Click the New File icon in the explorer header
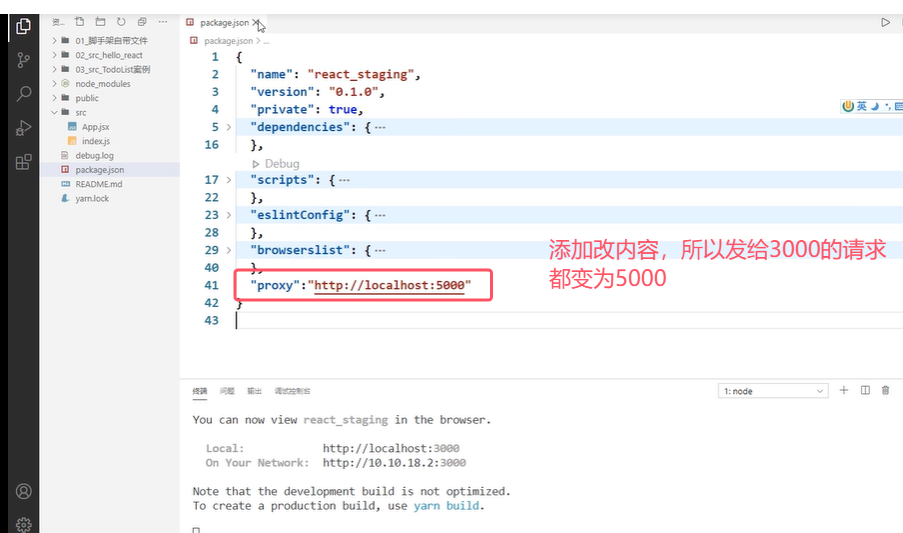The image size is (903, 533). pyautogui.click(x=79, y=22)
